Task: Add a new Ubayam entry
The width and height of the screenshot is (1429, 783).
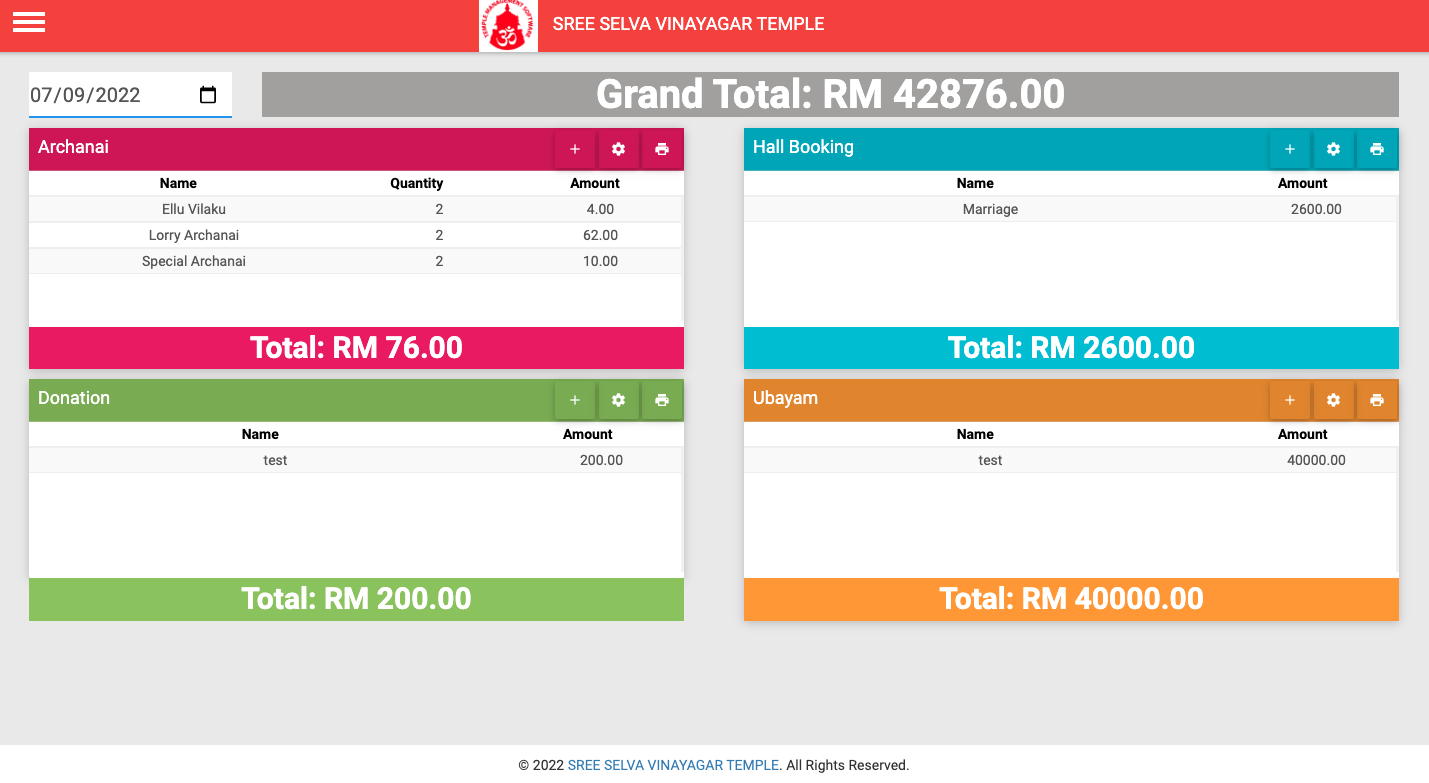Action: [x=1290, y=400]
